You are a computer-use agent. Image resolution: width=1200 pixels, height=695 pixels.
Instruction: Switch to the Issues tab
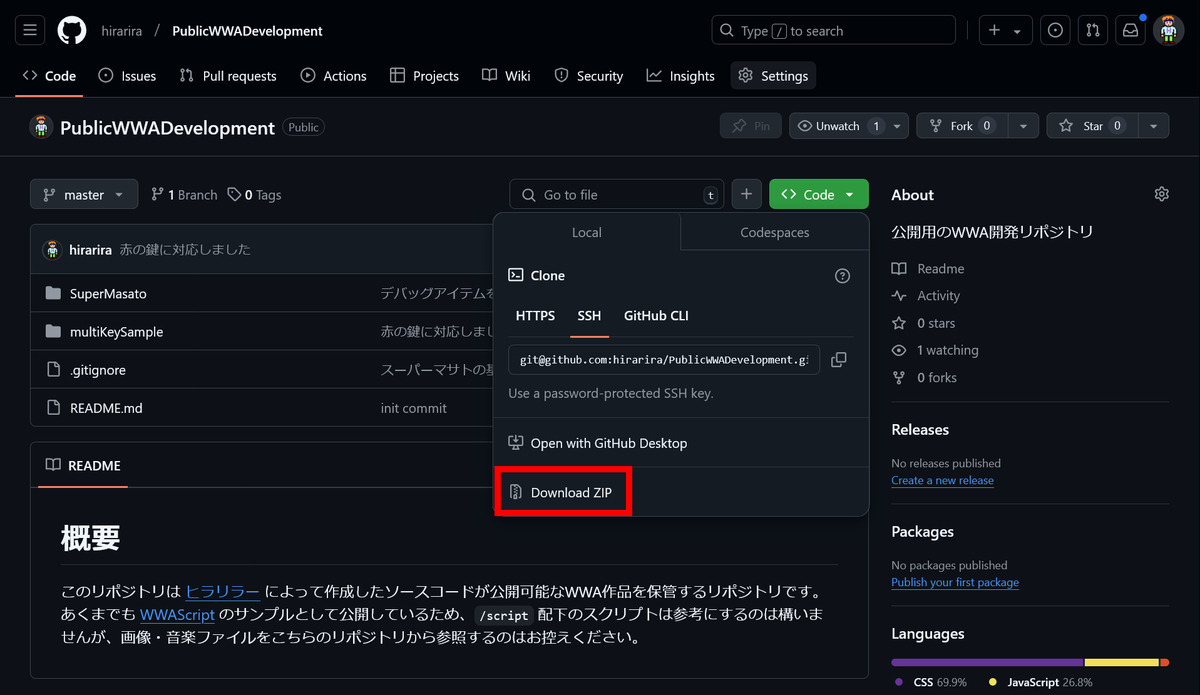(x=127, y=76)
